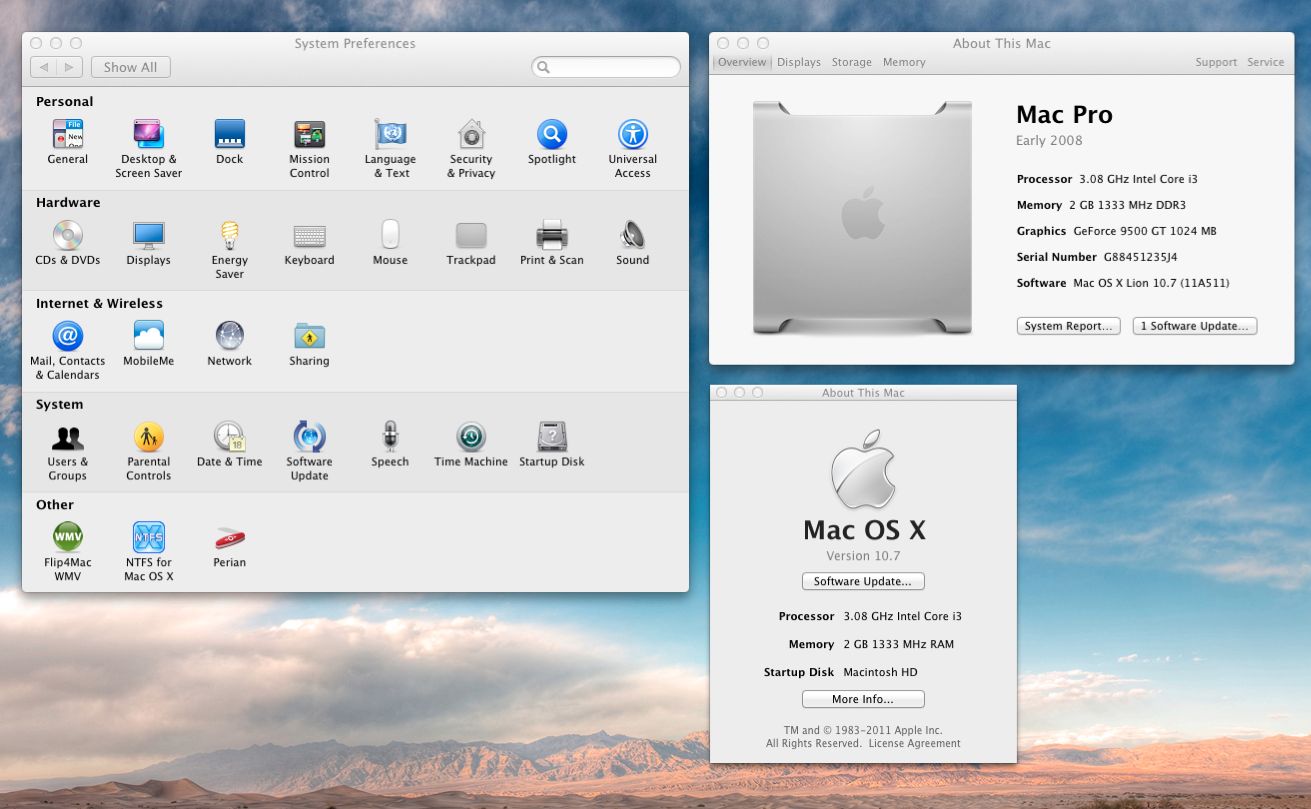Click the Apple logo in small About window

click(x=863, y=470)
